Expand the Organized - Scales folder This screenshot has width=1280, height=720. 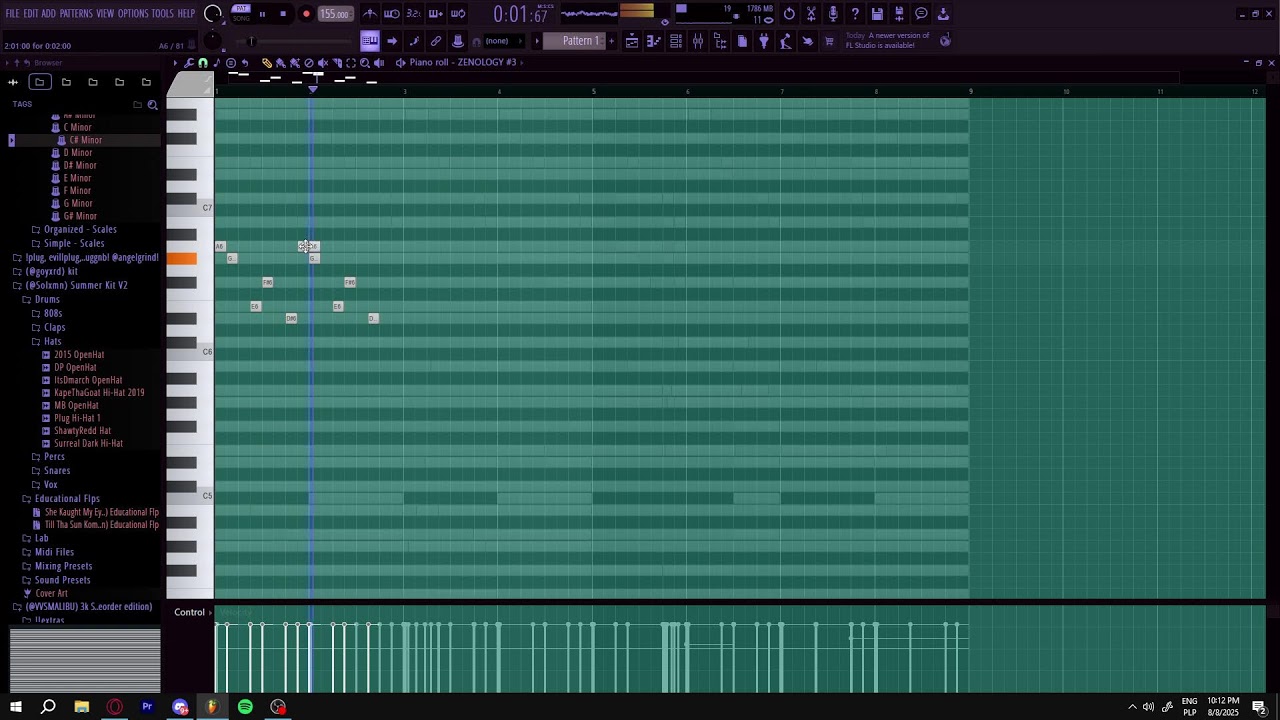(x=80, y=229)
